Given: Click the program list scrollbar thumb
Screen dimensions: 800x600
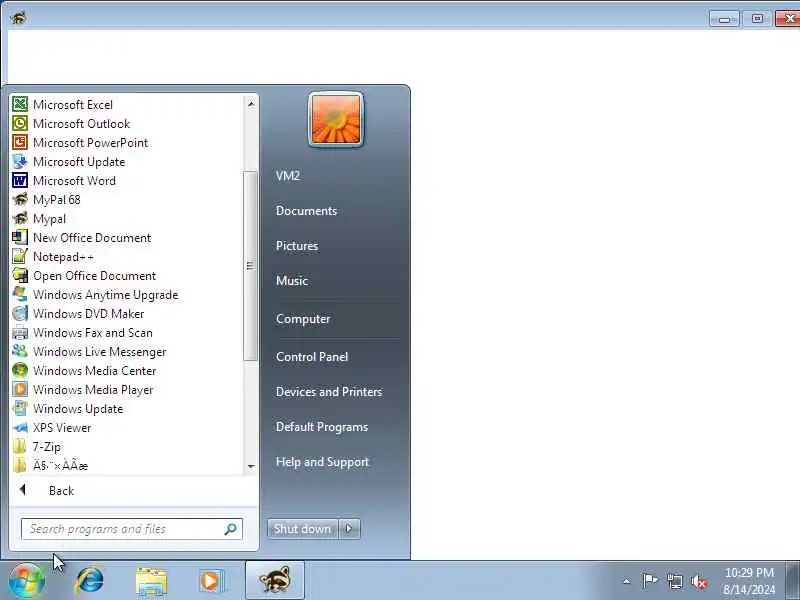Looking at the screenshot, I should pyautogui.click(x=250, y=266).
